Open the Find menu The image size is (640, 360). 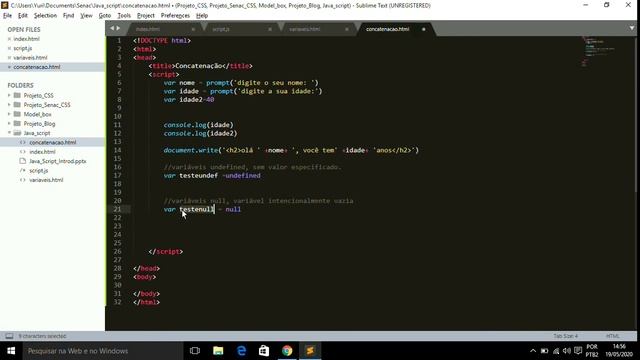(69, 16)
